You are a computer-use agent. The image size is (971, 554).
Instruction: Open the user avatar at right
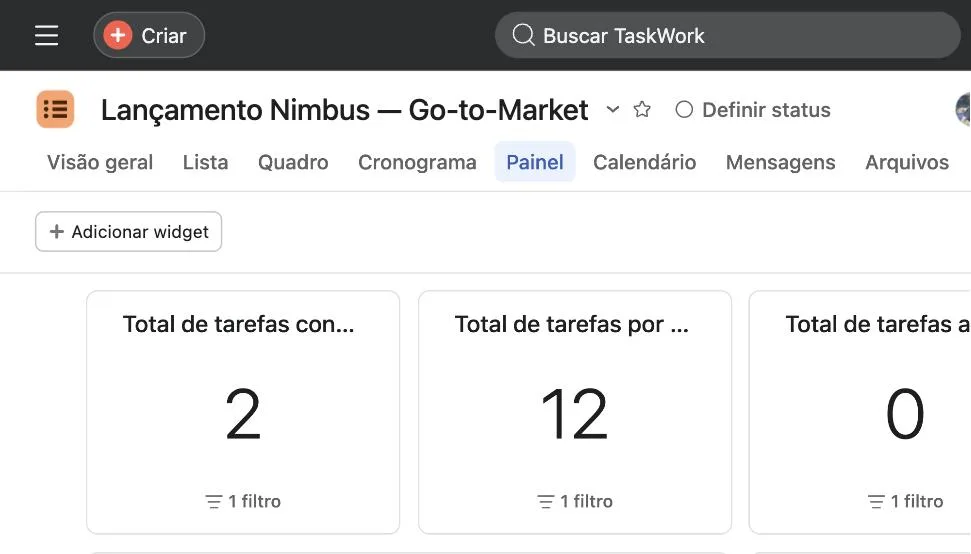964,110
